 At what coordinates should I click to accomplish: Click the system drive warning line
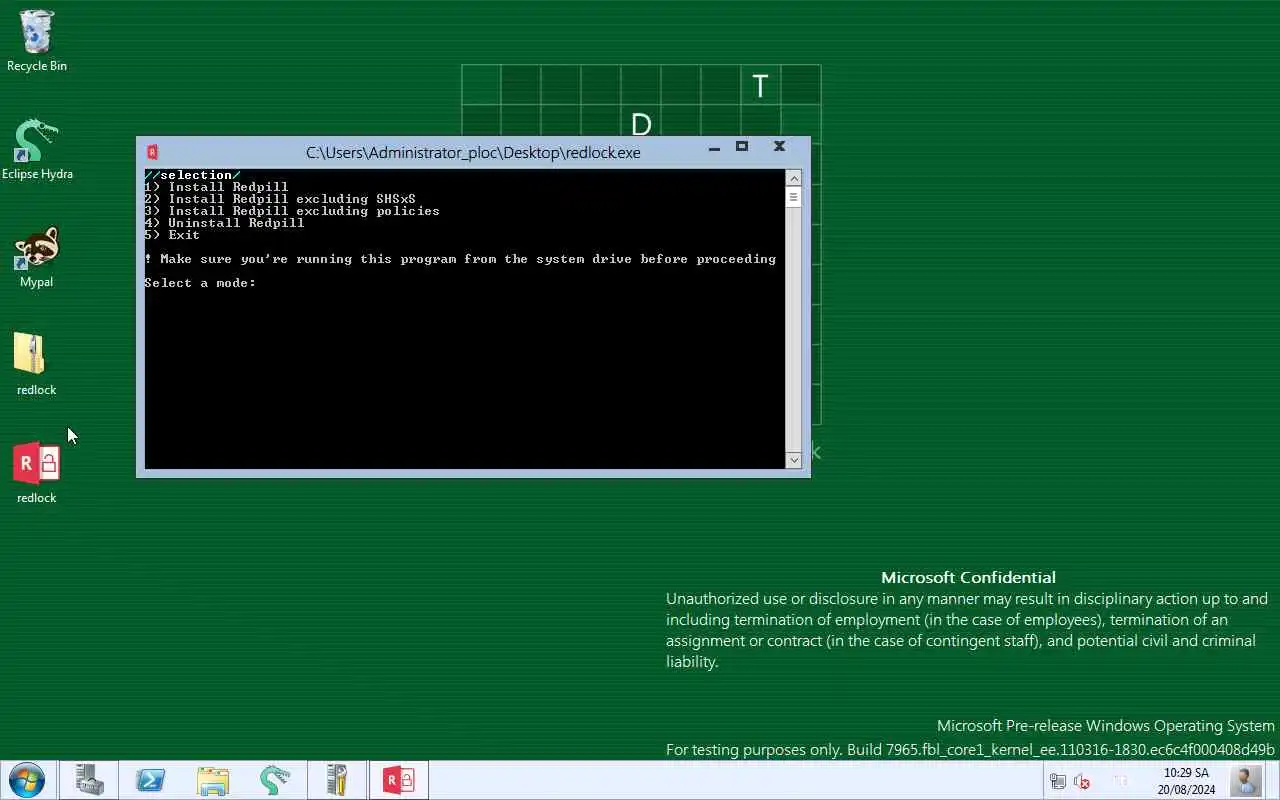[460, 259]
